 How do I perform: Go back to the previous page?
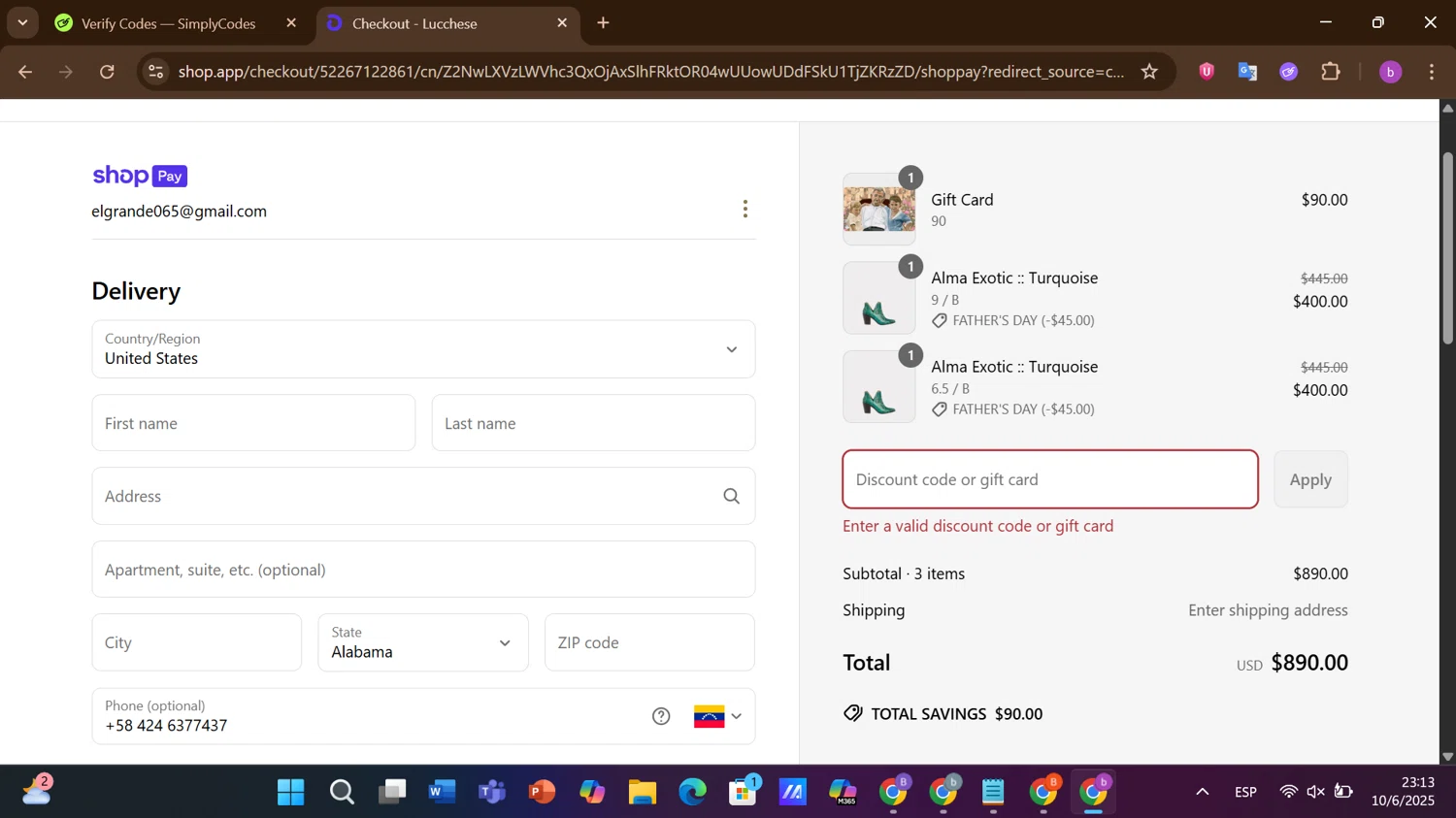pos(25,72)
